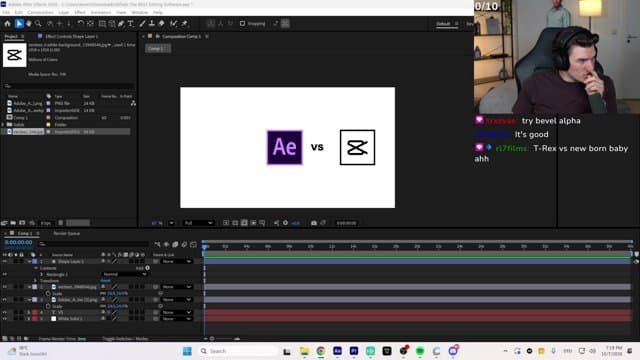Image resolution: width=640 pixels, height=360 pixels.
Task: Click the current time 0:00:00:00 display
Action: (18, 242)
